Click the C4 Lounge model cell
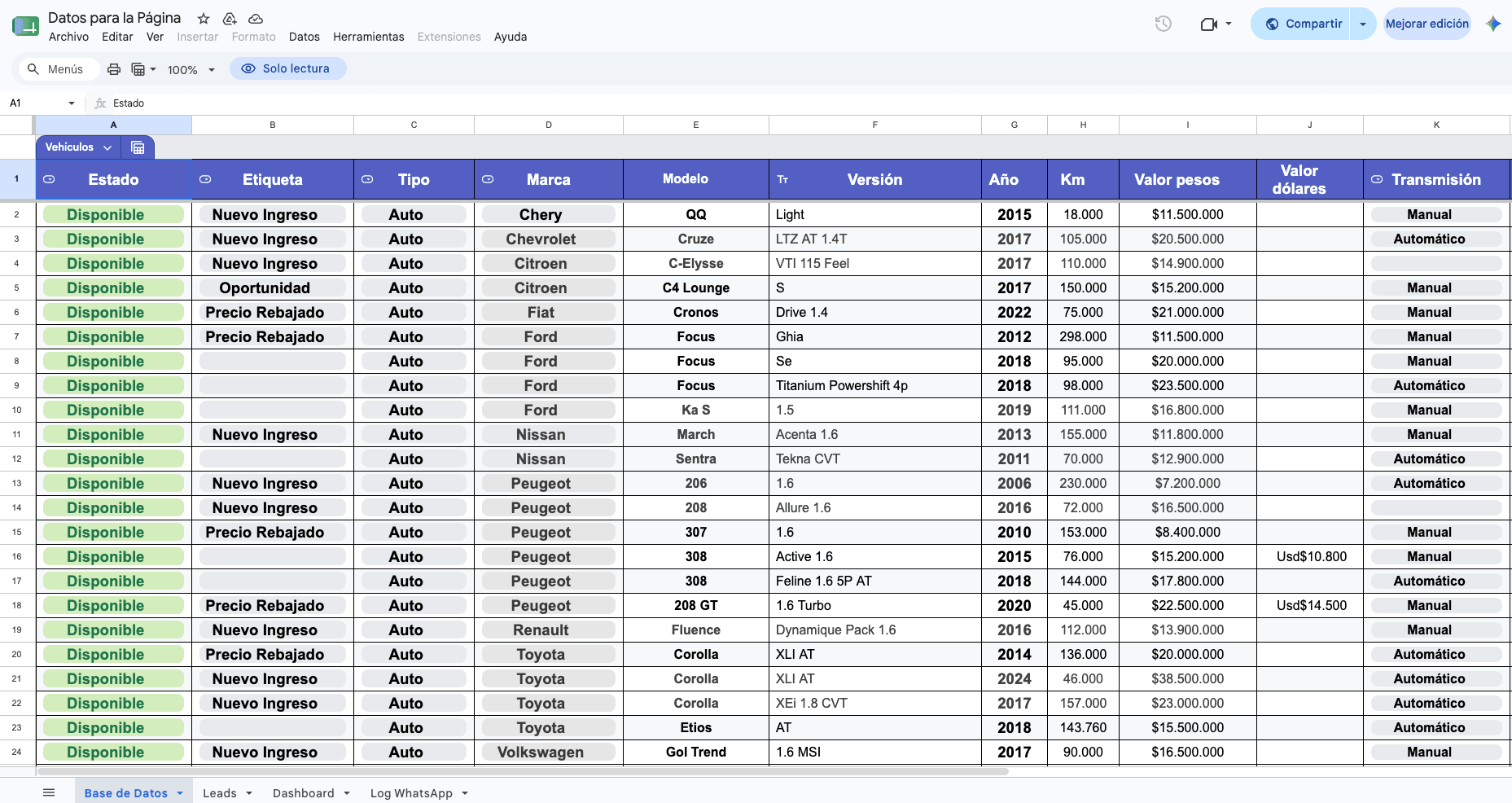 [696, 287]
